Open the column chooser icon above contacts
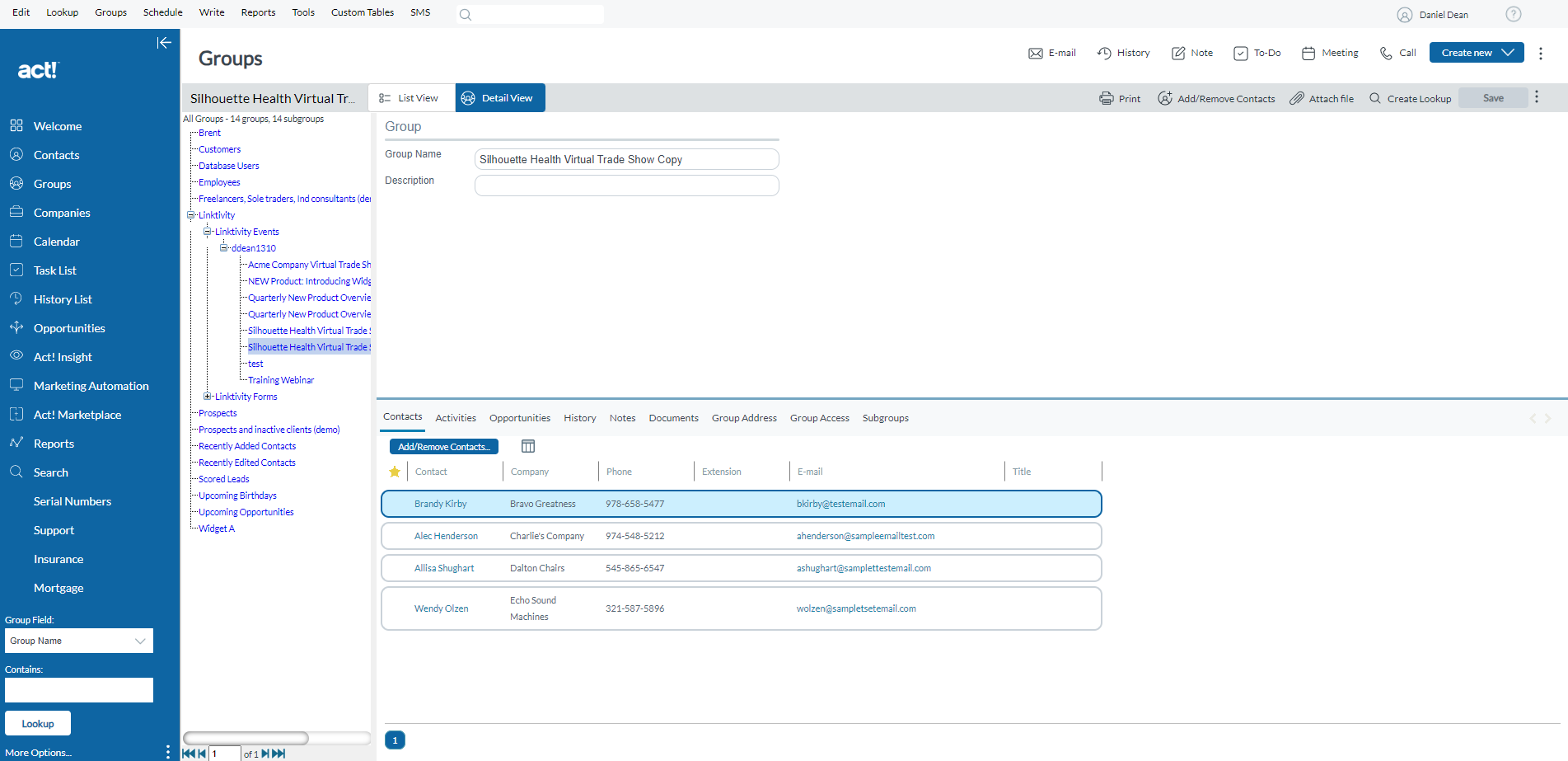1568x761 pixels. click(x=528, y=446)
